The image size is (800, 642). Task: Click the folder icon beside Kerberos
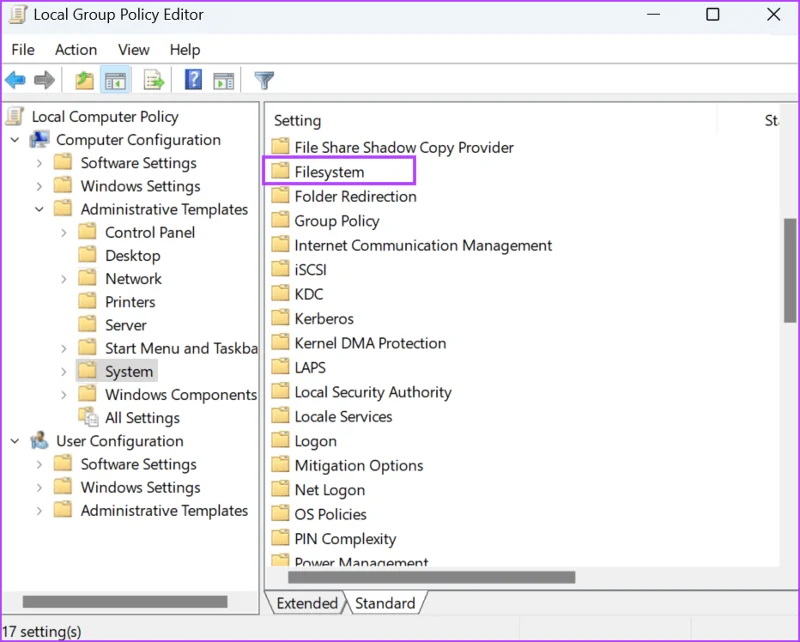[280, 318]
